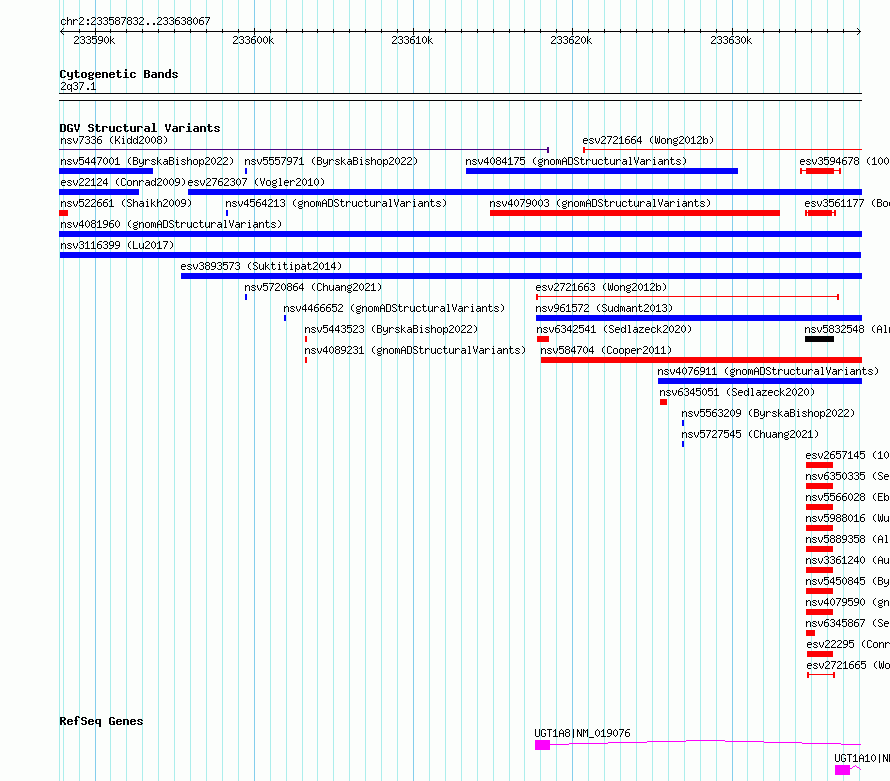Click nsv5443523 (ByrskaBishop2022) label
This screenshot has width=890, height=781.
(x=391, y=329)
